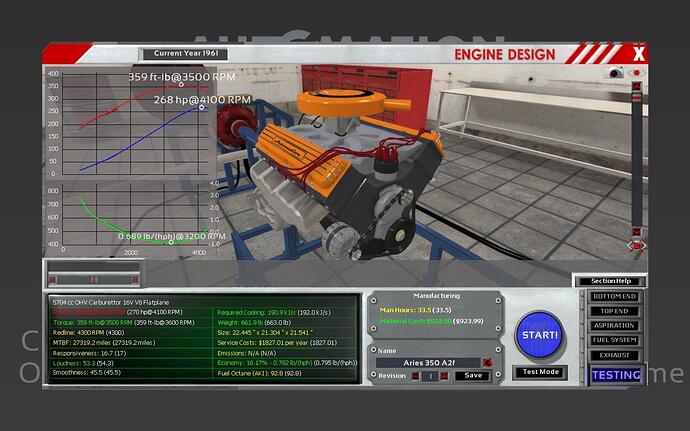
Task: Increase revision number with plus button
Action: [443, 376]
